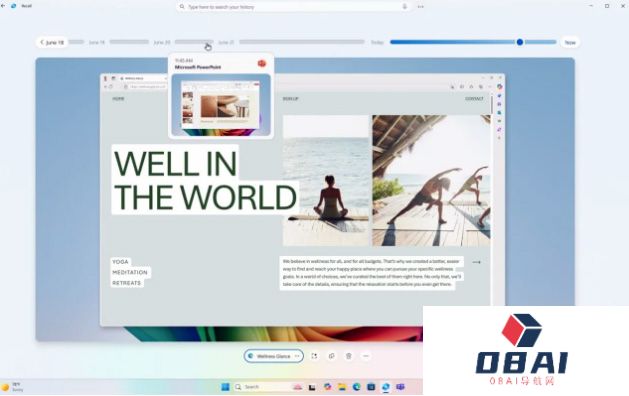Open more options beside the trash icon

click(x=365, y=356)
